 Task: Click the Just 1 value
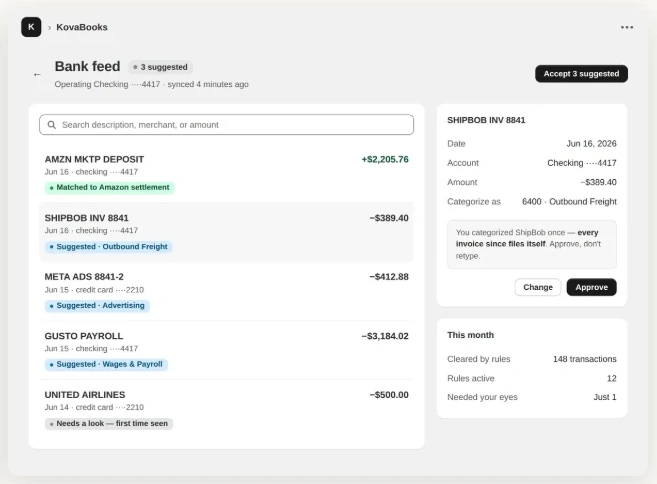tap(605, 397)
